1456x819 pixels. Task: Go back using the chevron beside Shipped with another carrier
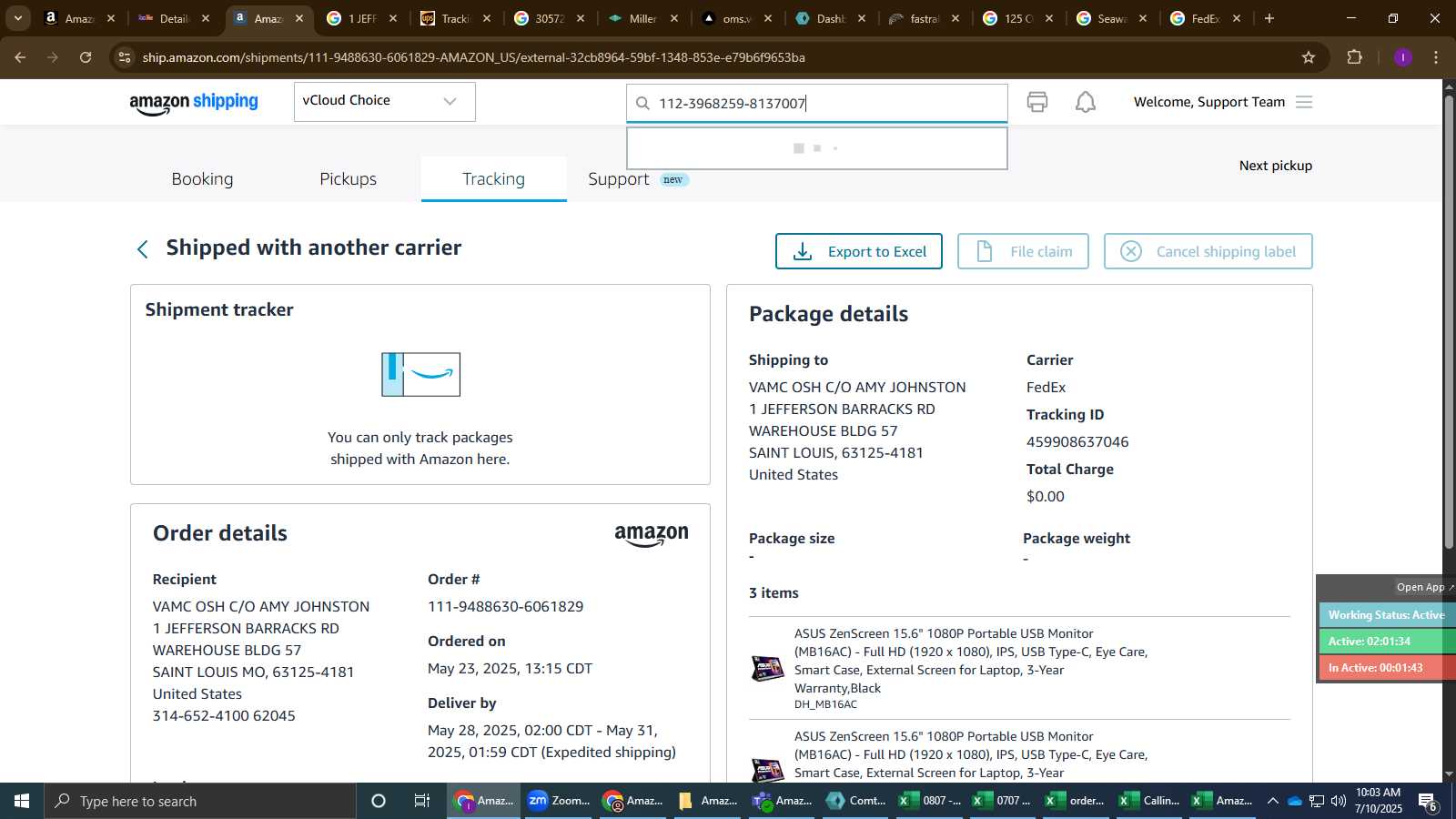pos(143,249)
